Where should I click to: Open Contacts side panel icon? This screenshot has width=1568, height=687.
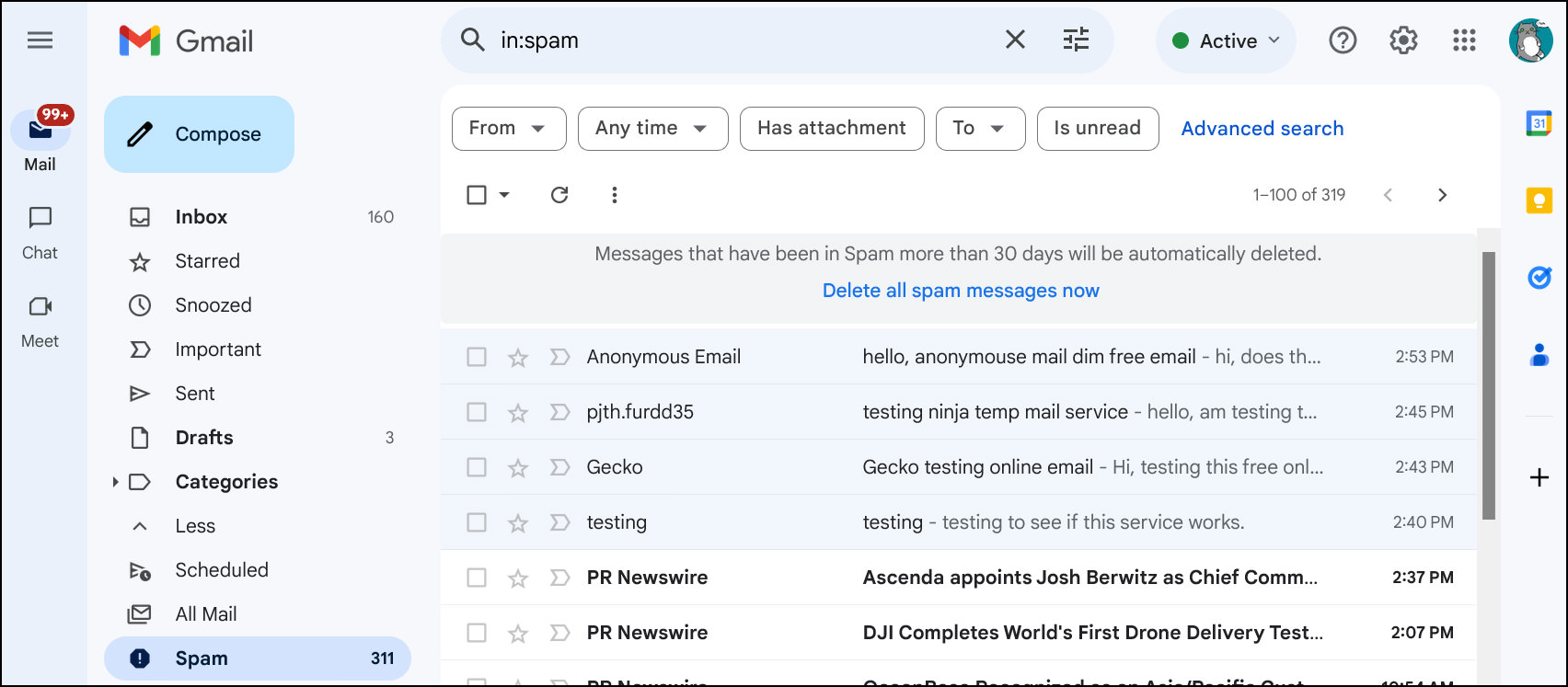[1539, 354]
